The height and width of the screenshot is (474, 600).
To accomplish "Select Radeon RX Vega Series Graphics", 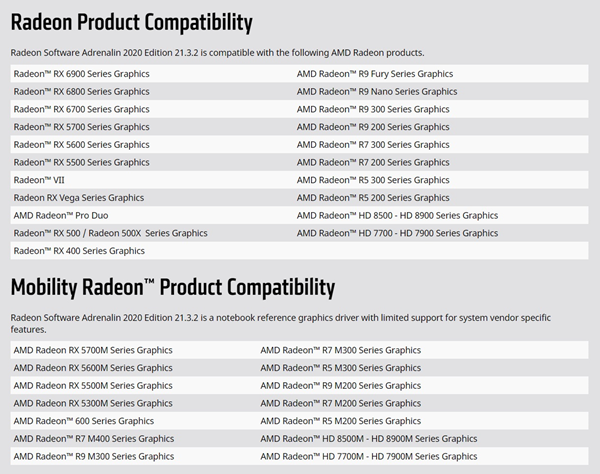I will pyautogui.click(x=79, y=198).
